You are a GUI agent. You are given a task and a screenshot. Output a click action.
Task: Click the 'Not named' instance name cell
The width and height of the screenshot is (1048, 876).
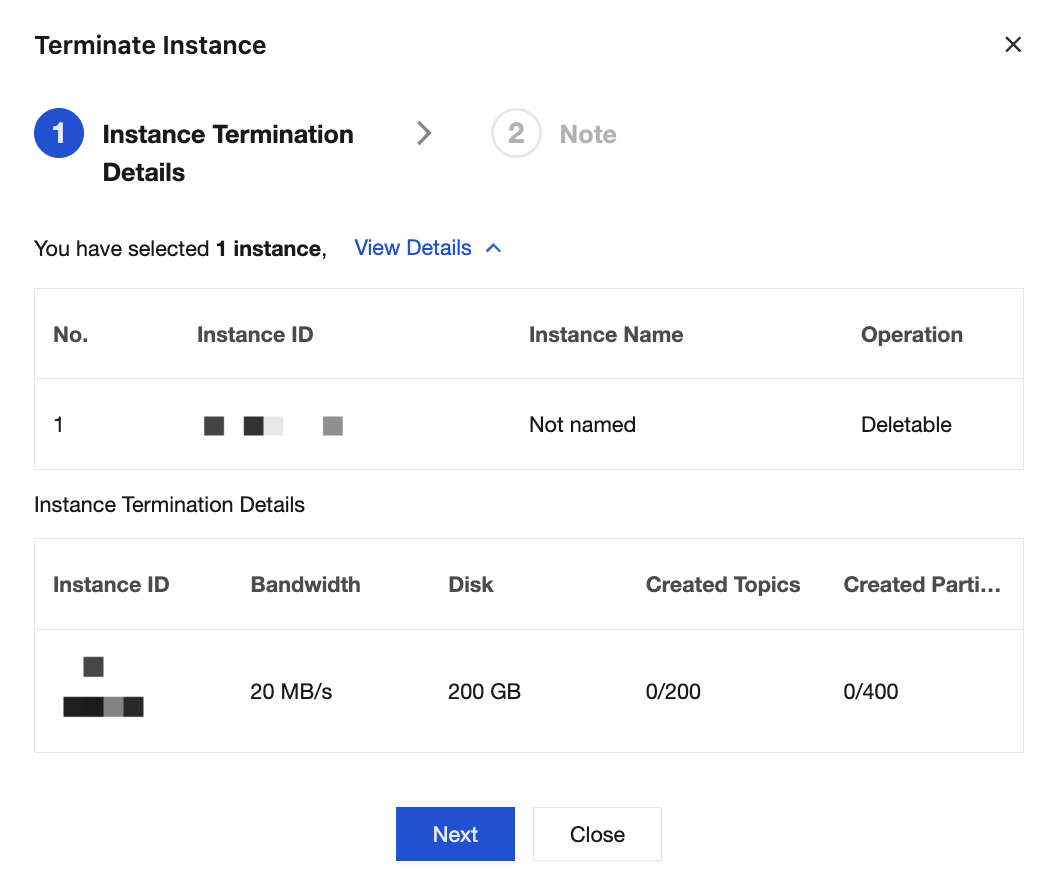(582, 425)
